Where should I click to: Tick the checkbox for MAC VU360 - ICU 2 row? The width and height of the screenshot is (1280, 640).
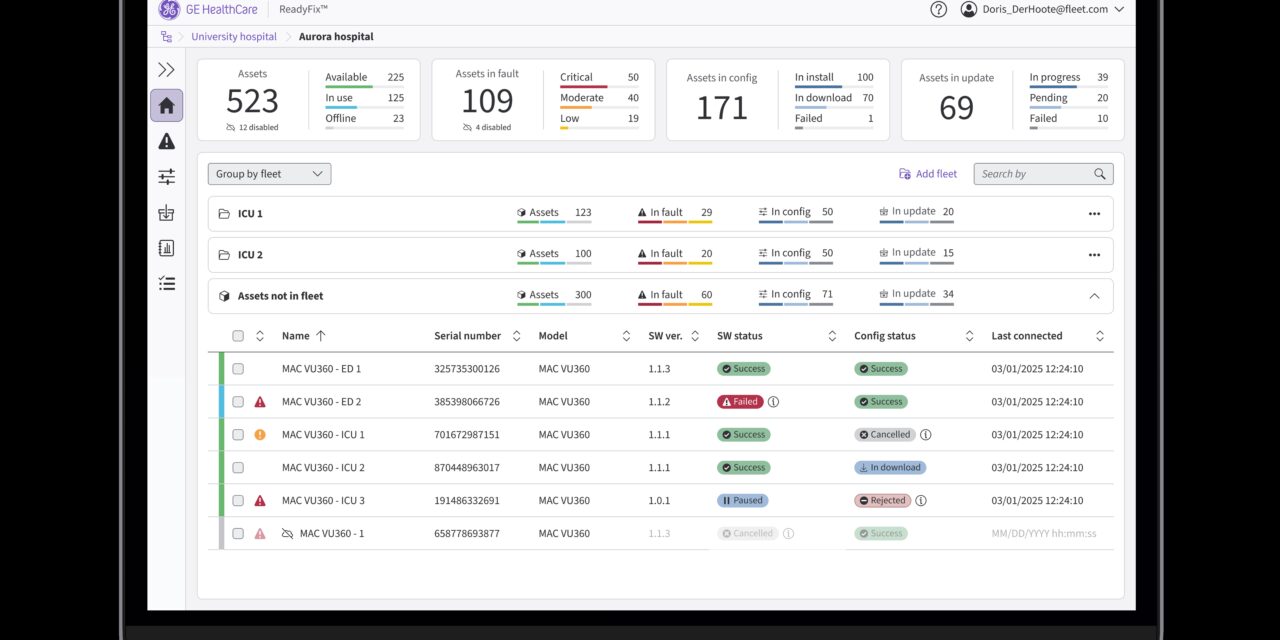tap(238, 467)
